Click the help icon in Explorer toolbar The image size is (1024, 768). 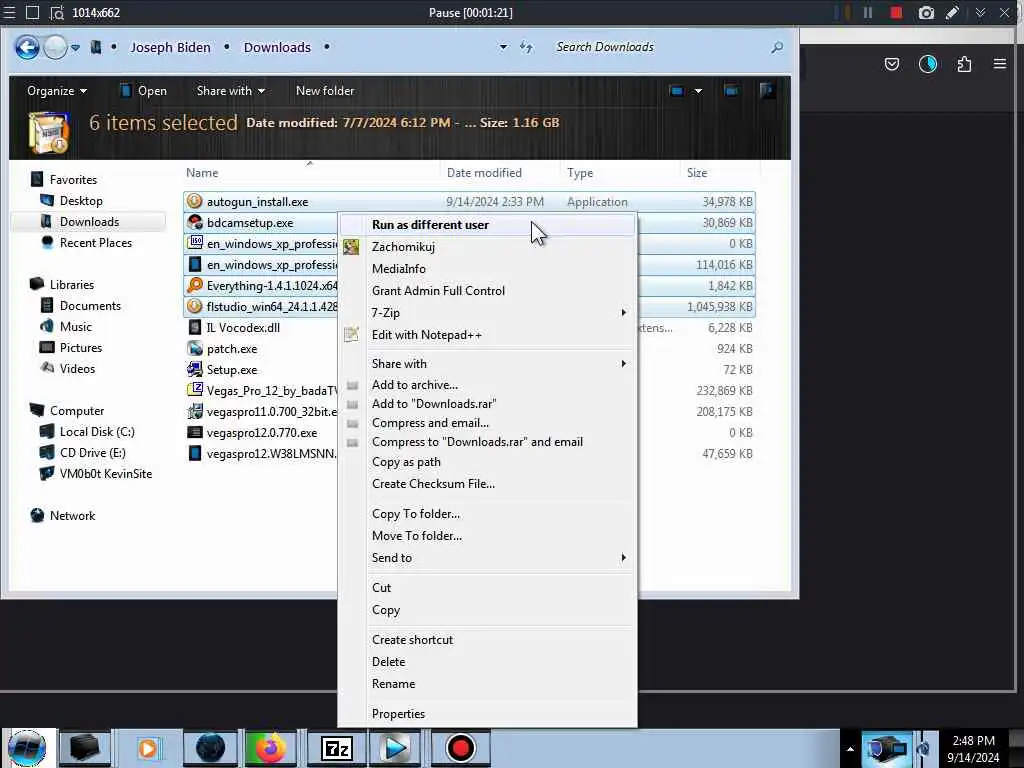(767, 90)
